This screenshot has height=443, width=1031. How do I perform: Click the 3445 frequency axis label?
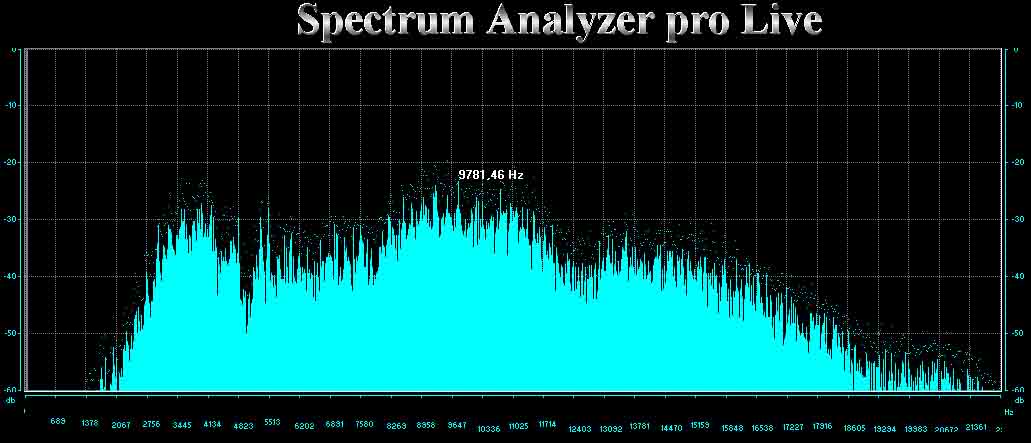tap(182, 426)
